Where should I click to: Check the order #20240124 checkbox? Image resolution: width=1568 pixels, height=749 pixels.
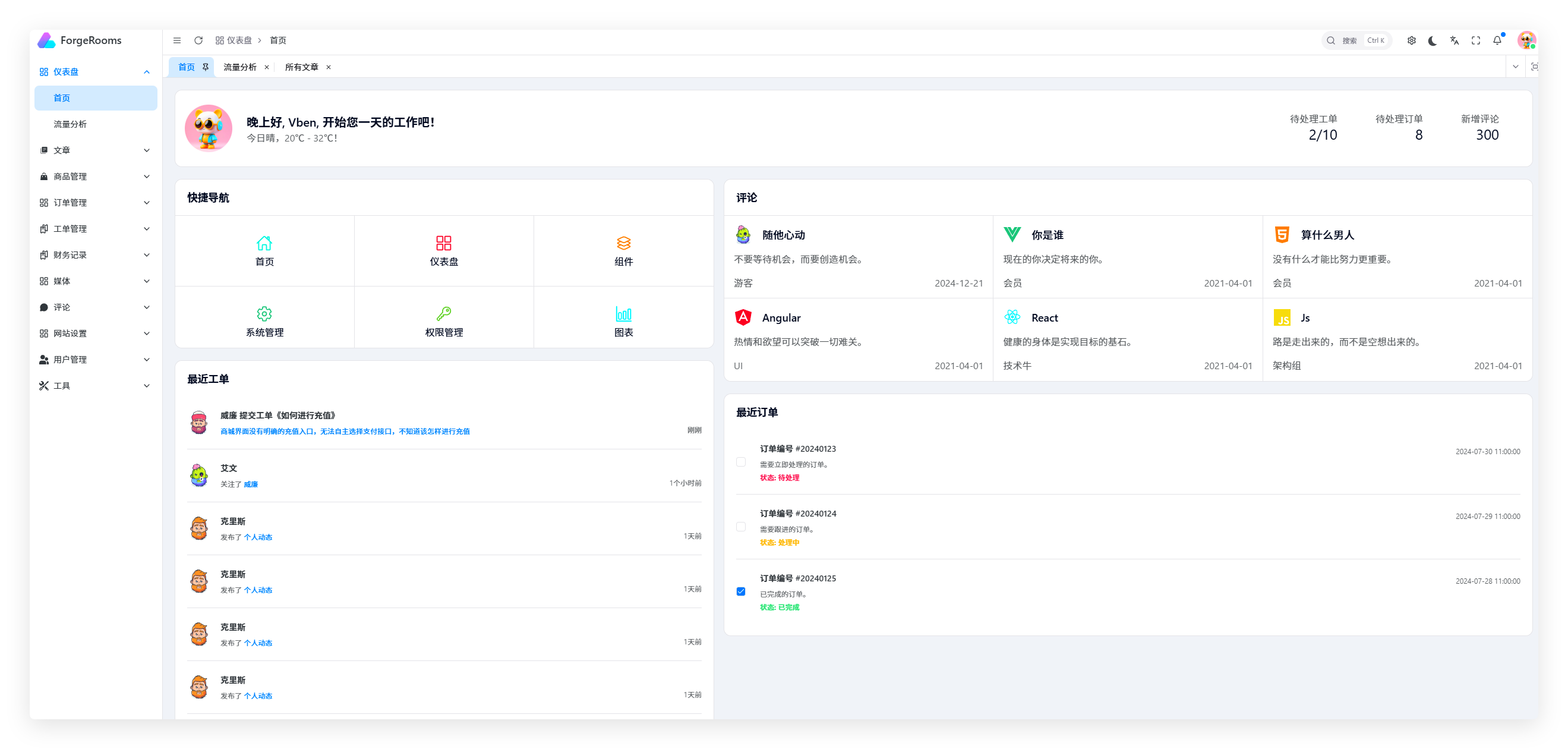741,527
